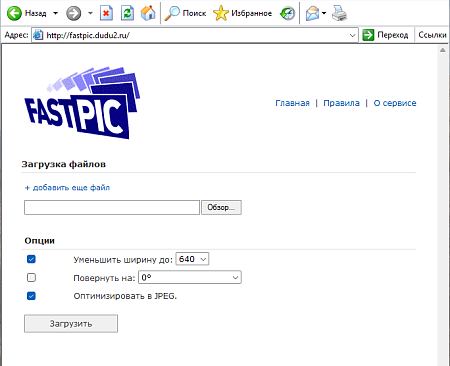Click the Поиск search toolbar button
450x366 pixels.
(x=186, y=13)
